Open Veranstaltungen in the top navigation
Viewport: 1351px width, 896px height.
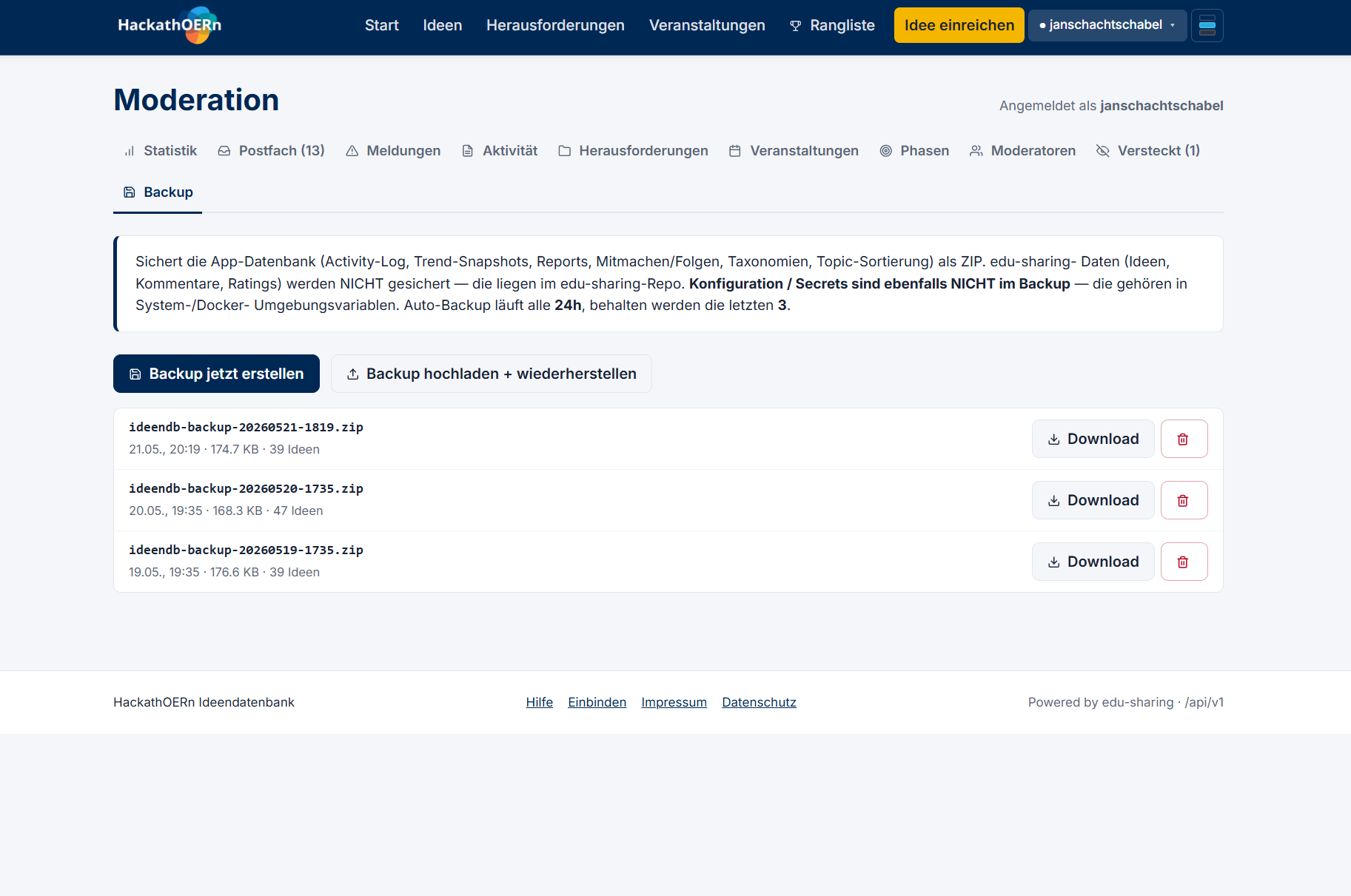pyautogui.click(x=707, y=25)
